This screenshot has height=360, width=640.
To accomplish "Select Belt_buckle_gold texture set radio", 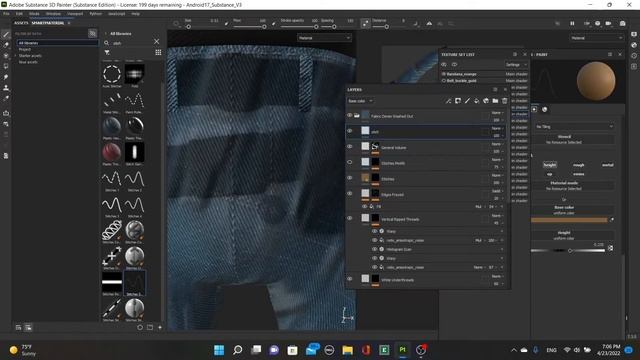I will 444,81.
